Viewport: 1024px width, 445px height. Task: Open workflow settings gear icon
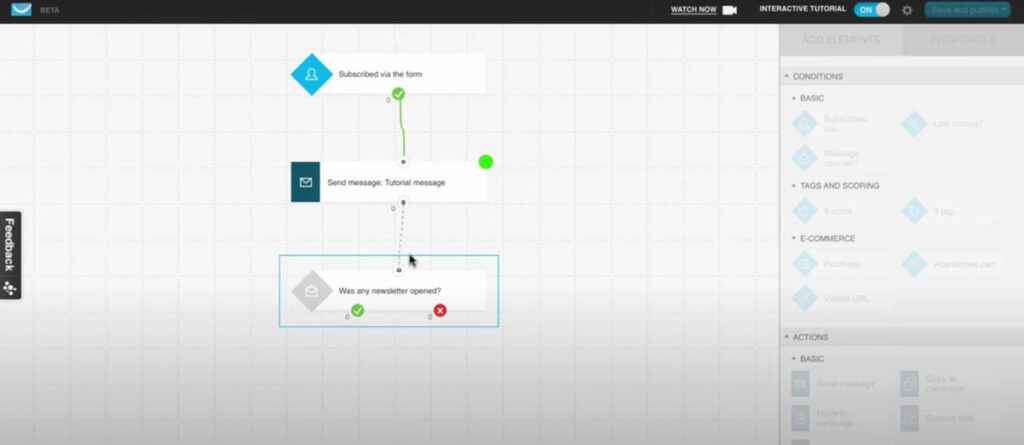tap(907, 10)
